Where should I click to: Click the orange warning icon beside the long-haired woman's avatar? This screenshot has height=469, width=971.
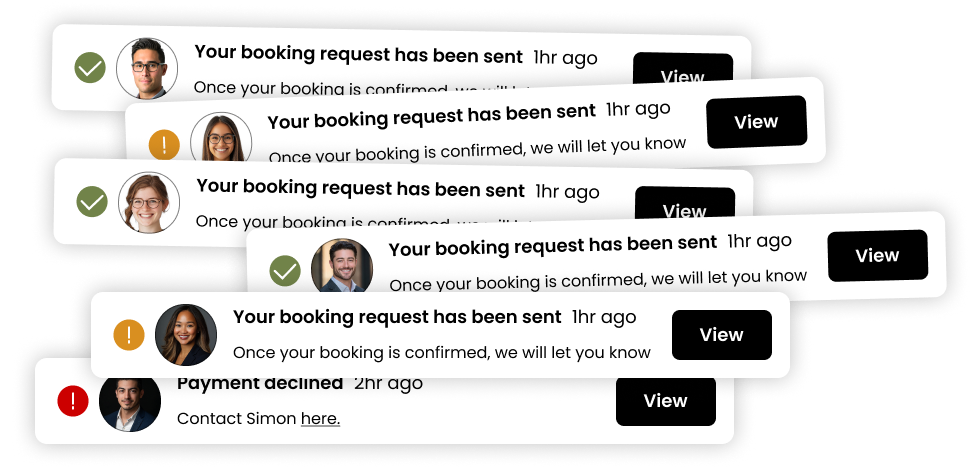pyautogui.click(x=164, y=145)
